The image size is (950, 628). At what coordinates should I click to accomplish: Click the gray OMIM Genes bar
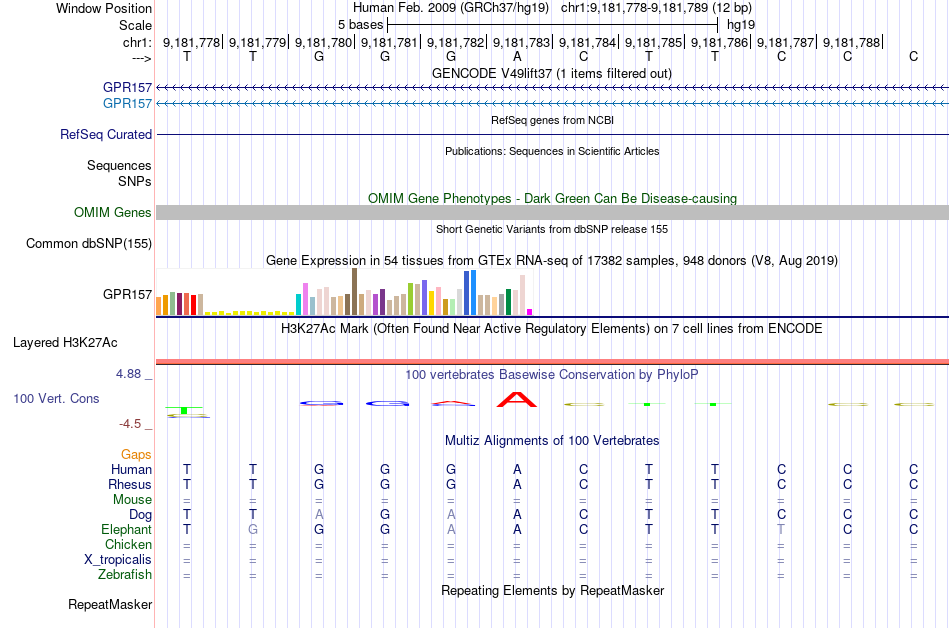coord(552,213)
